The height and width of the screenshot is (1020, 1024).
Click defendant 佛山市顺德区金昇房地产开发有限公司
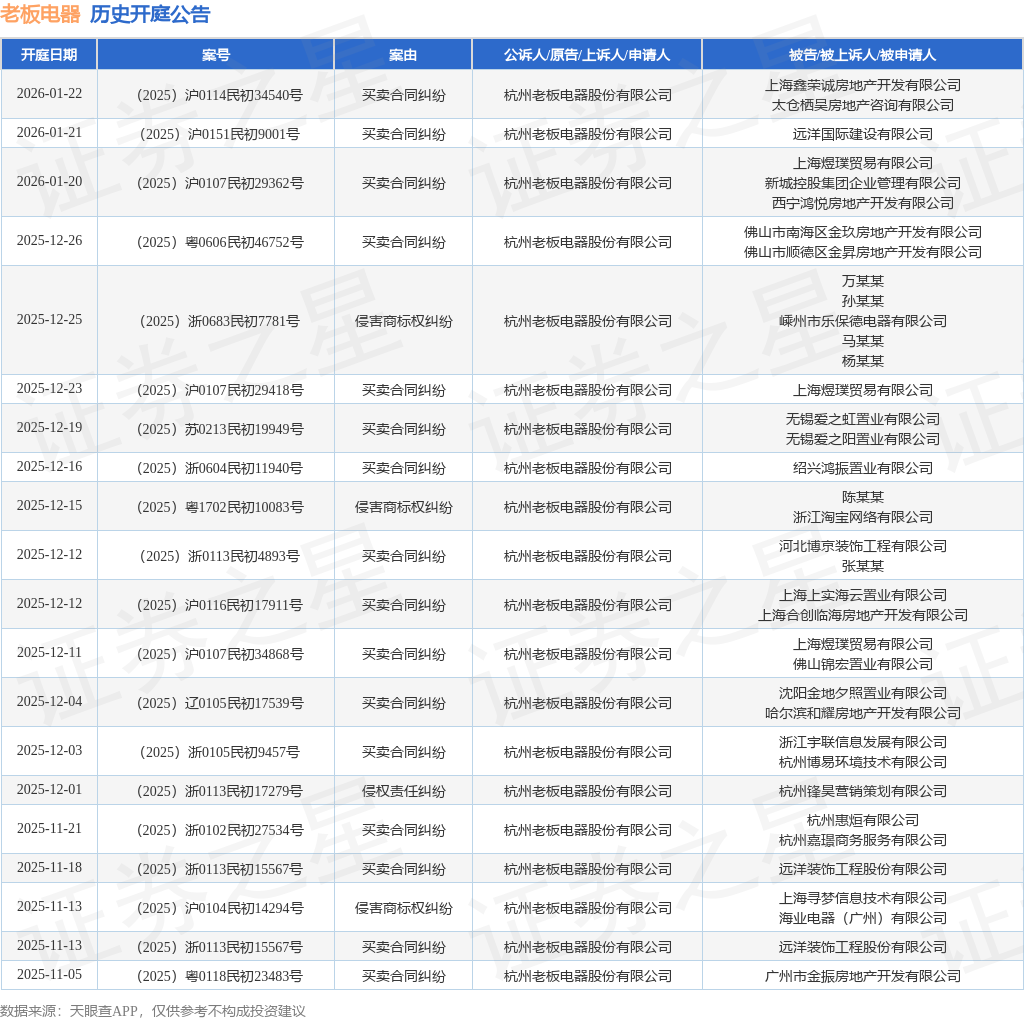(x=863, y=252)
